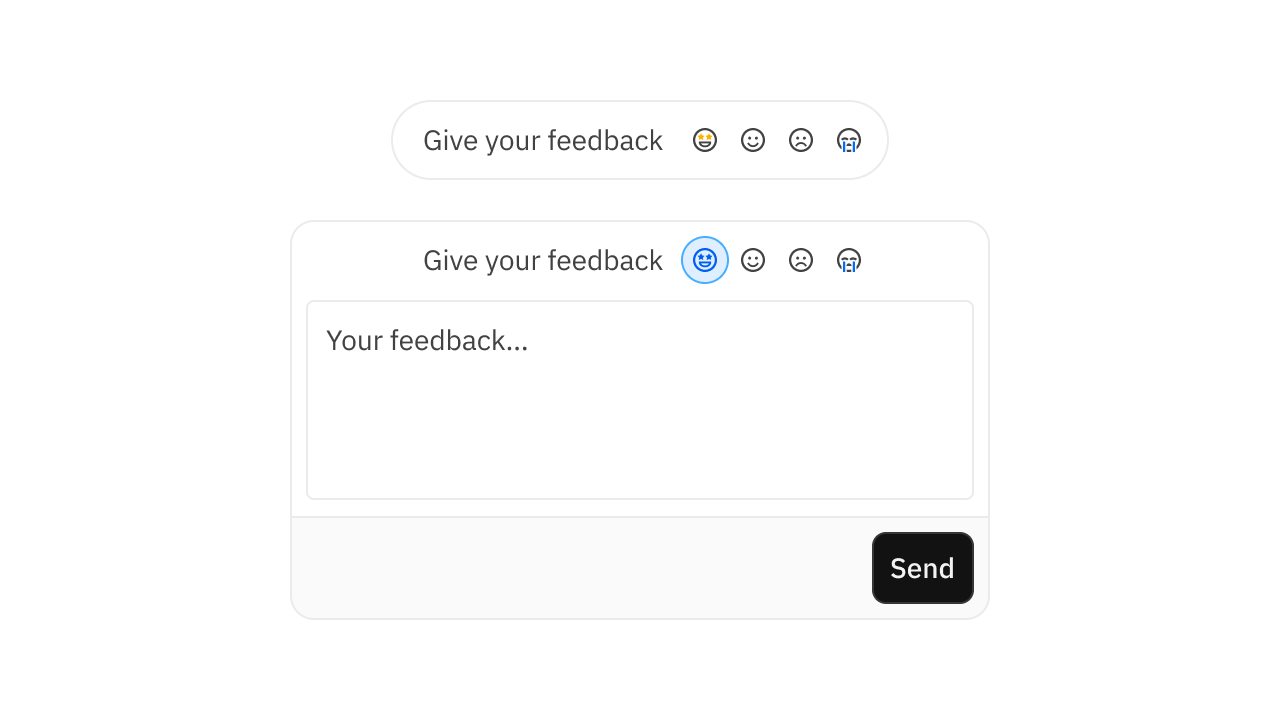
Task: Click the 'Give your feedback' label on top widget
Action: click(542, 140)
